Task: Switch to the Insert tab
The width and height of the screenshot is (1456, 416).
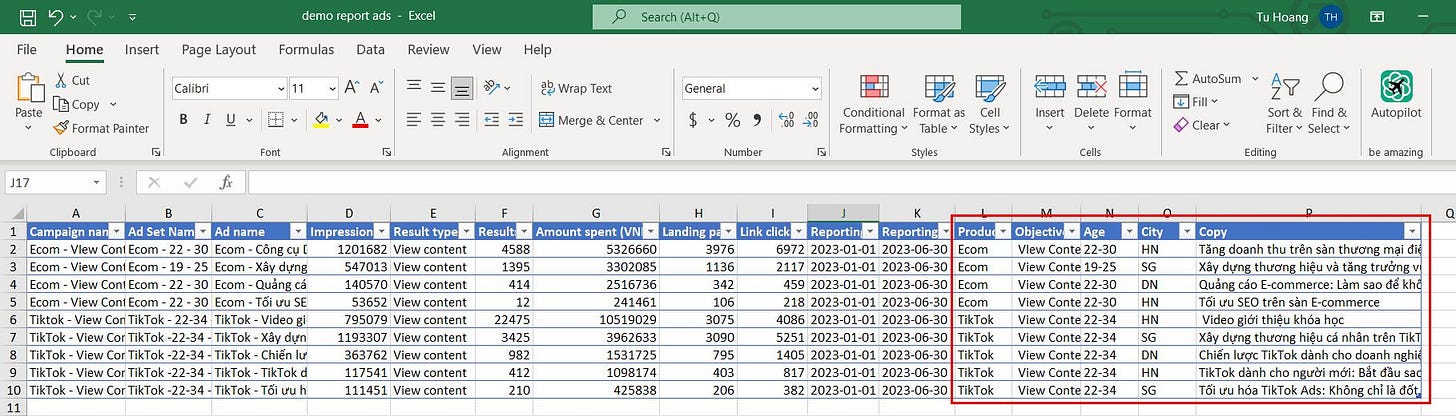Action: 142,49
